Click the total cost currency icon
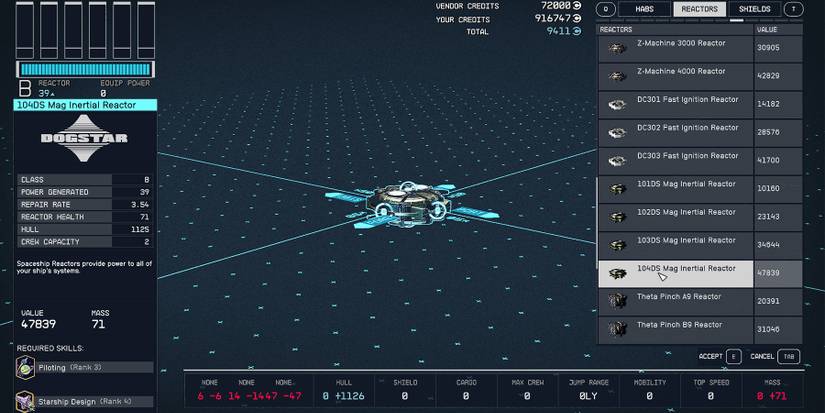The height and width of the screenshot is (413, 825). (x=577, y=31)
